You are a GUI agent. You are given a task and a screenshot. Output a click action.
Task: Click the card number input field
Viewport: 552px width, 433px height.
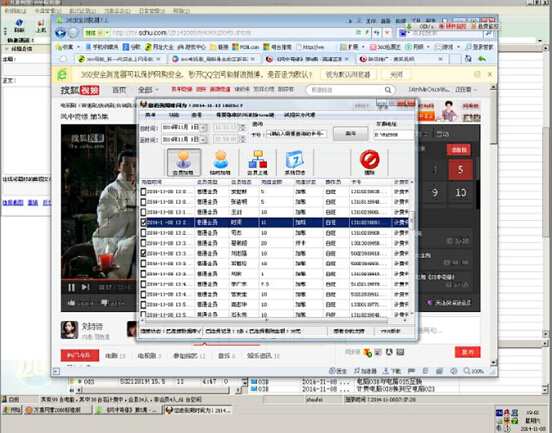(297, 134)
